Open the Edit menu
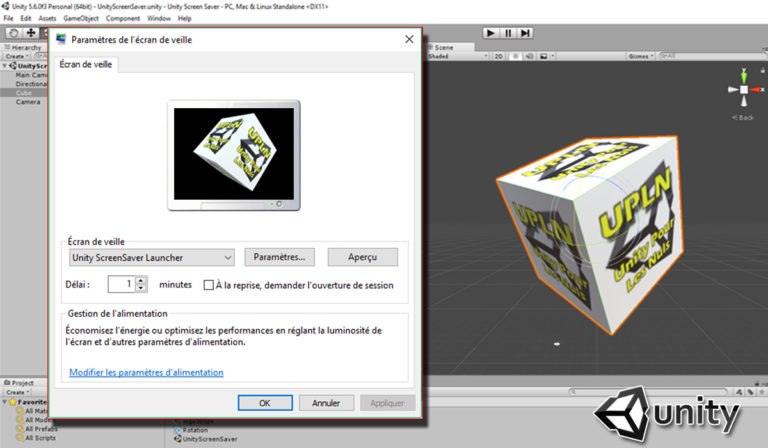This screenshot has width=768, height=448. coord(26,18)
